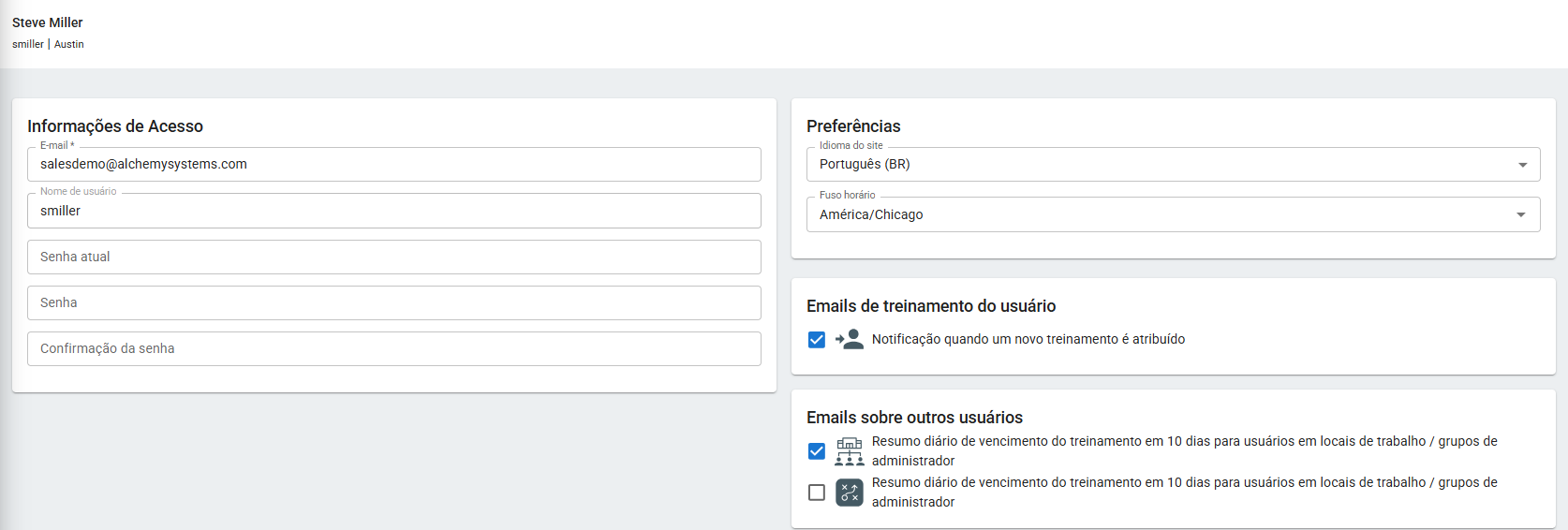Click the organization chart icon
The height and width of the screenshot is (530, 1568).
tap(850, 451)
